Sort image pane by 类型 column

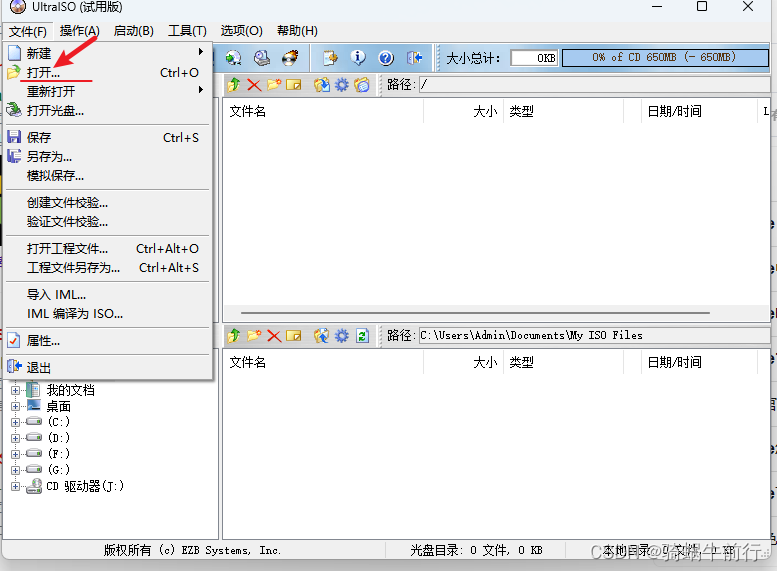pos(563,112)
